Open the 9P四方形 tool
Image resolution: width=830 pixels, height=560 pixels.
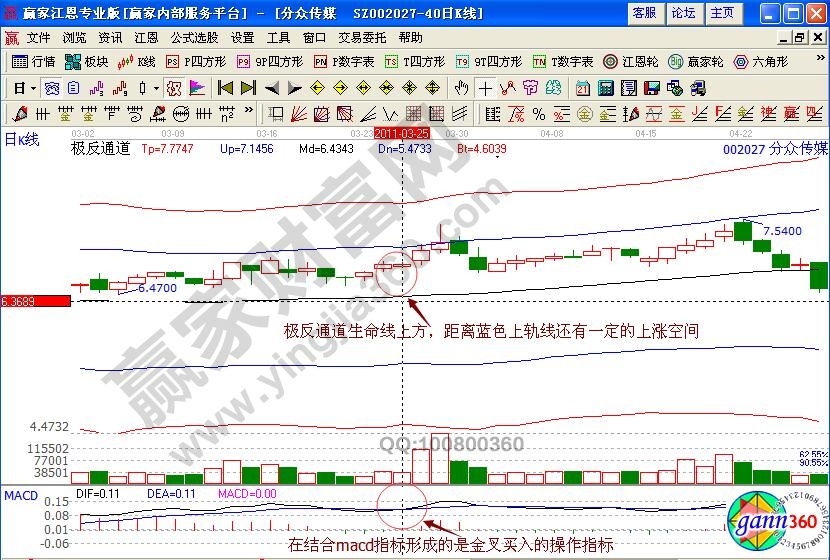[270, 62]
